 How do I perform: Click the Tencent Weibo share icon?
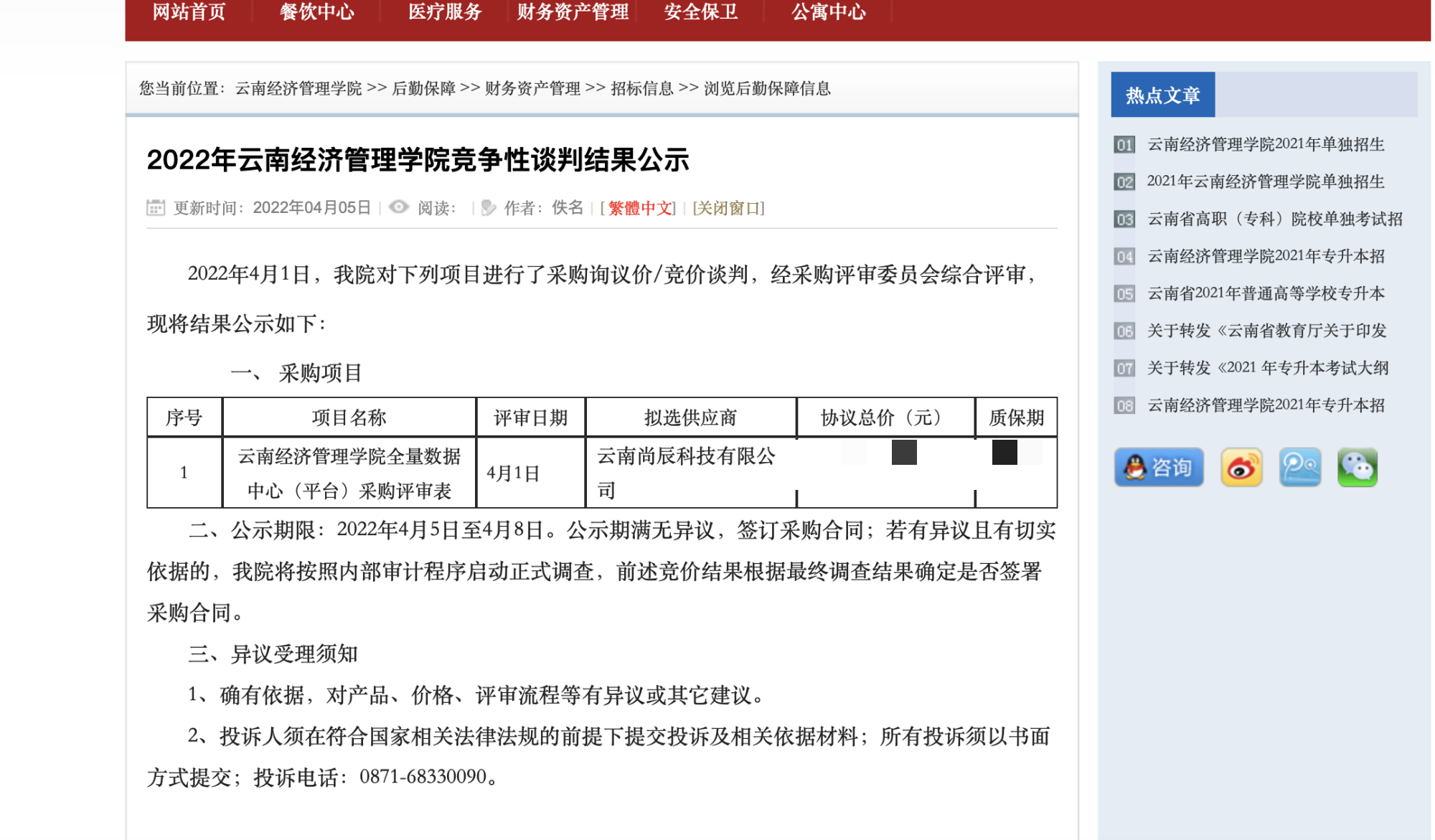point(1299,468)
